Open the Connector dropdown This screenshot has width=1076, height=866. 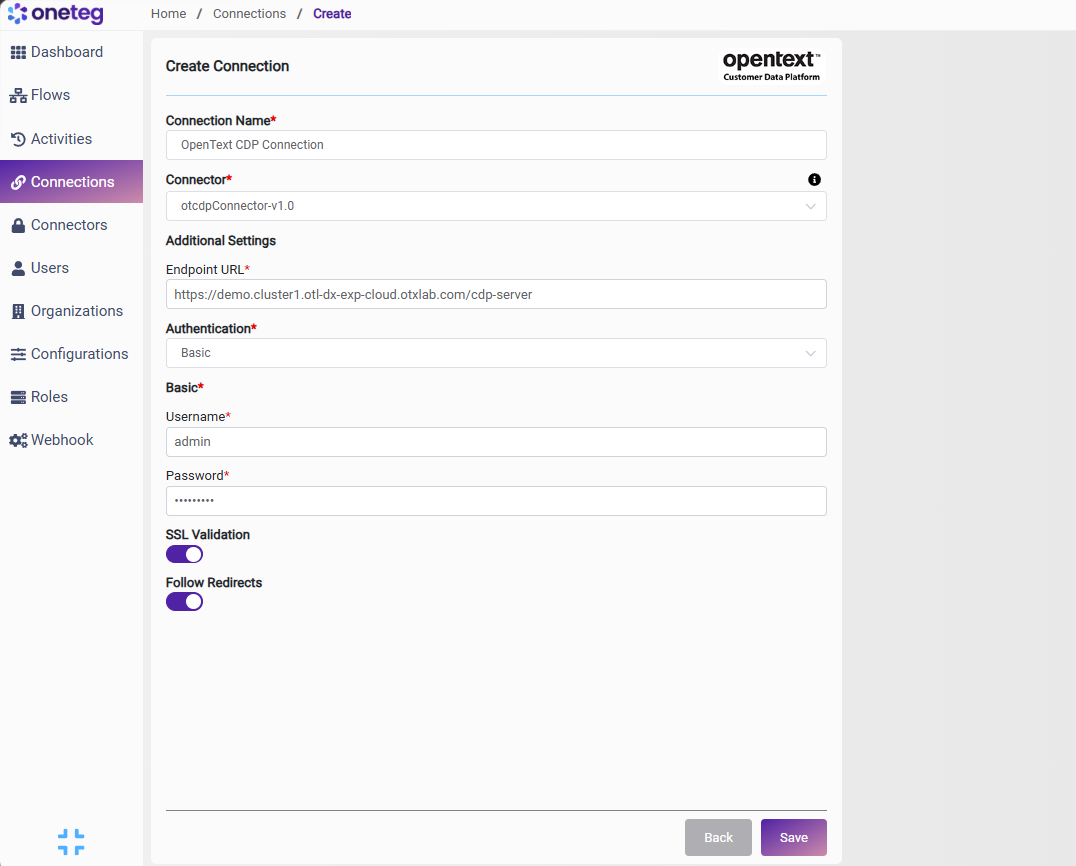(496, 206)
